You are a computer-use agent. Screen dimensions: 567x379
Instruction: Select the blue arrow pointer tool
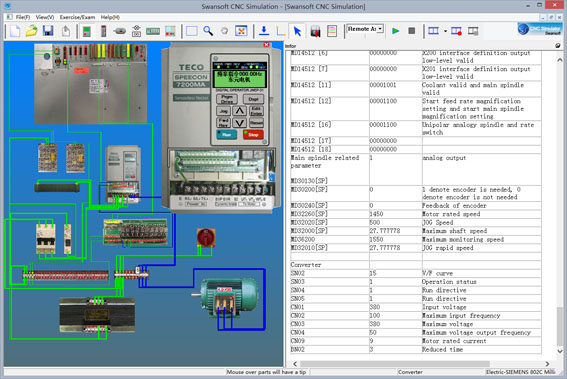click(x=297, y=31)
